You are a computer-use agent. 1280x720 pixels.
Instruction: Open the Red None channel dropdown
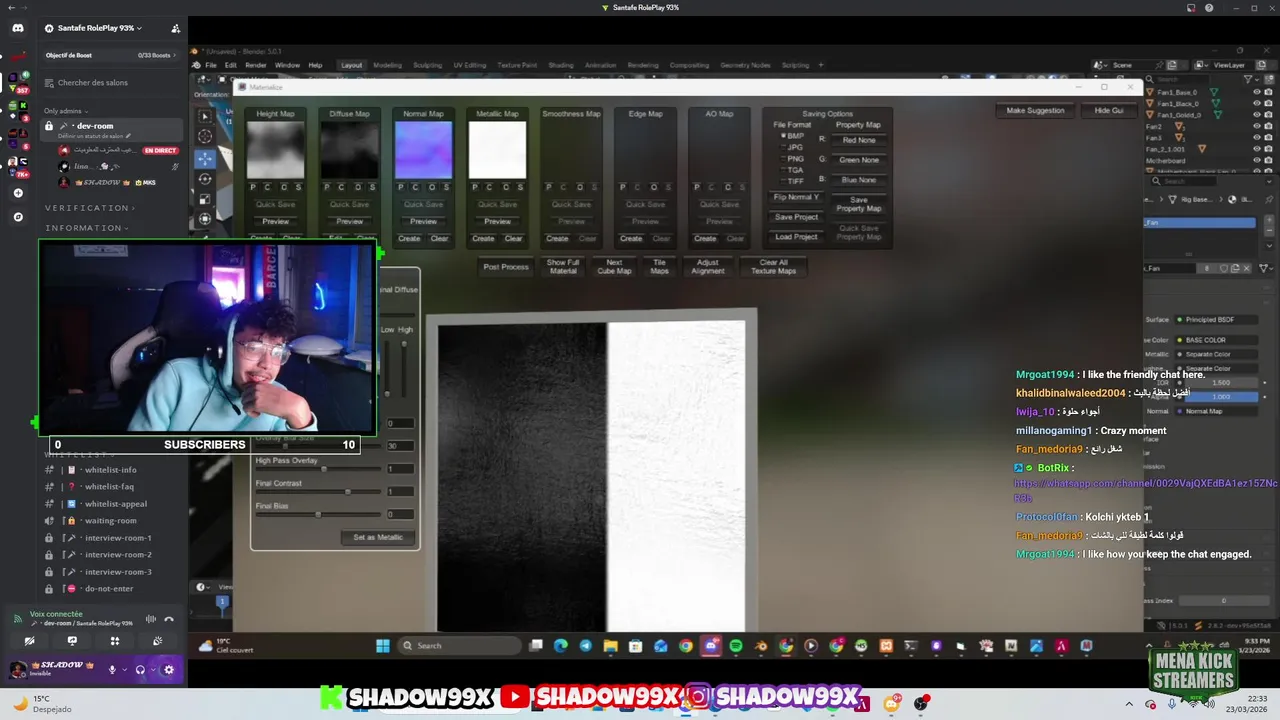coord(858,140)
